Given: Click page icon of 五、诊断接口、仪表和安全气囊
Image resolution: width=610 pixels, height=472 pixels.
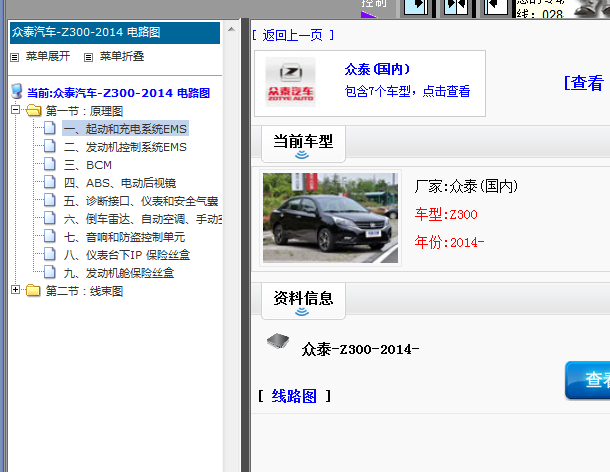Looking at the screenshot, I should tap(50, 200).
